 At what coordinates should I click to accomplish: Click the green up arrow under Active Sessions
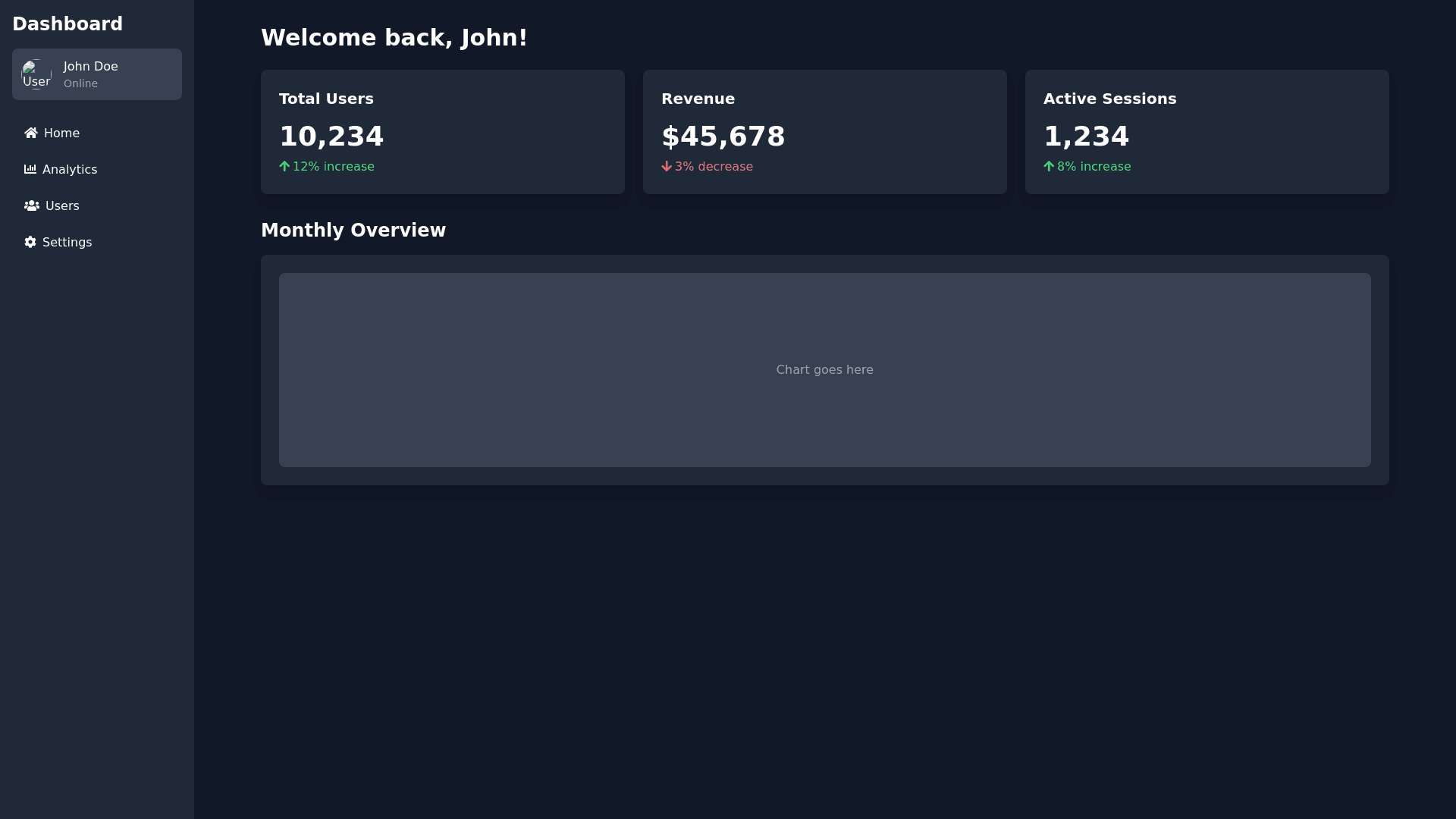pyautogui.click(x=1049, y=166)
